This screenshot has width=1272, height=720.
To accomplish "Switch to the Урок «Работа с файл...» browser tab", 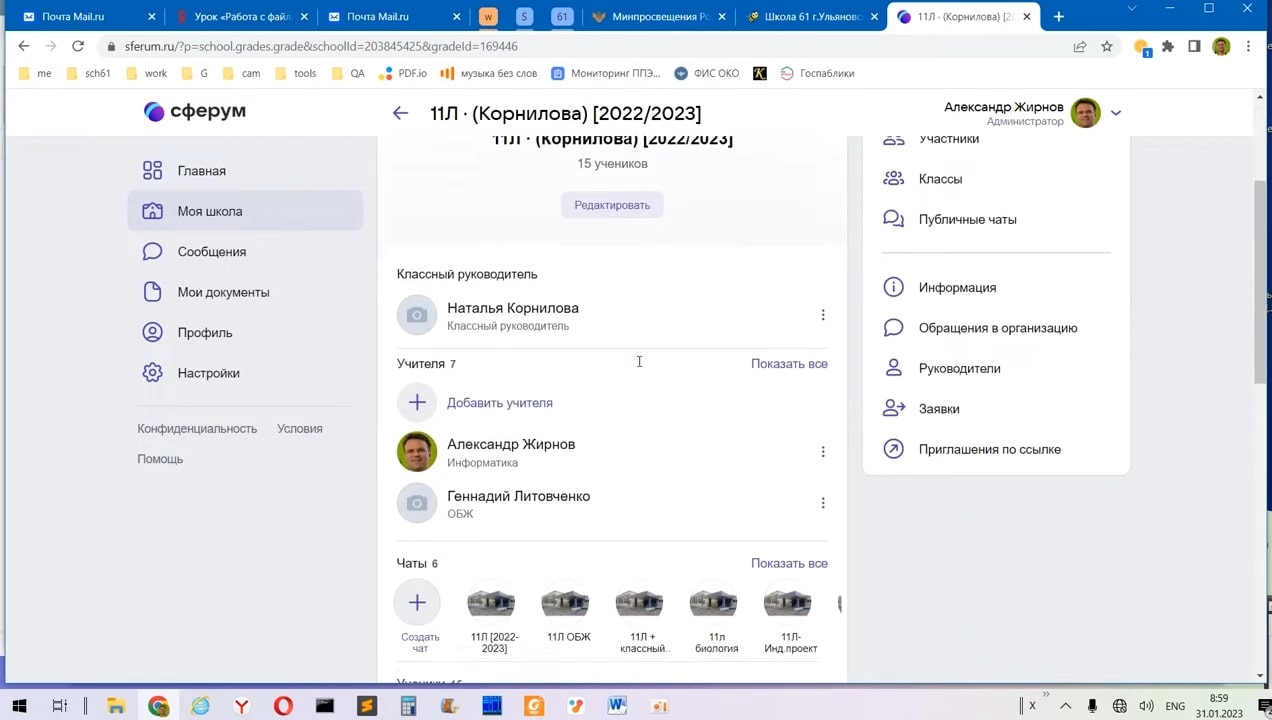I will 240,16.
